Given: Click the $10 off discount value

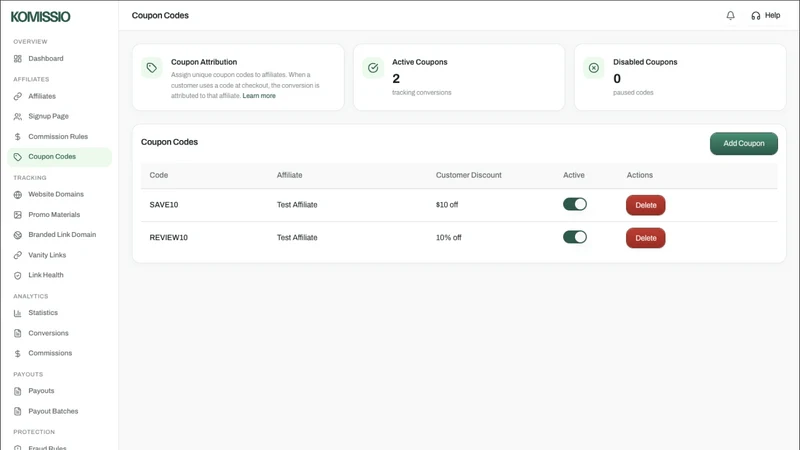Looking at the screenshot, I should [447, 205].
